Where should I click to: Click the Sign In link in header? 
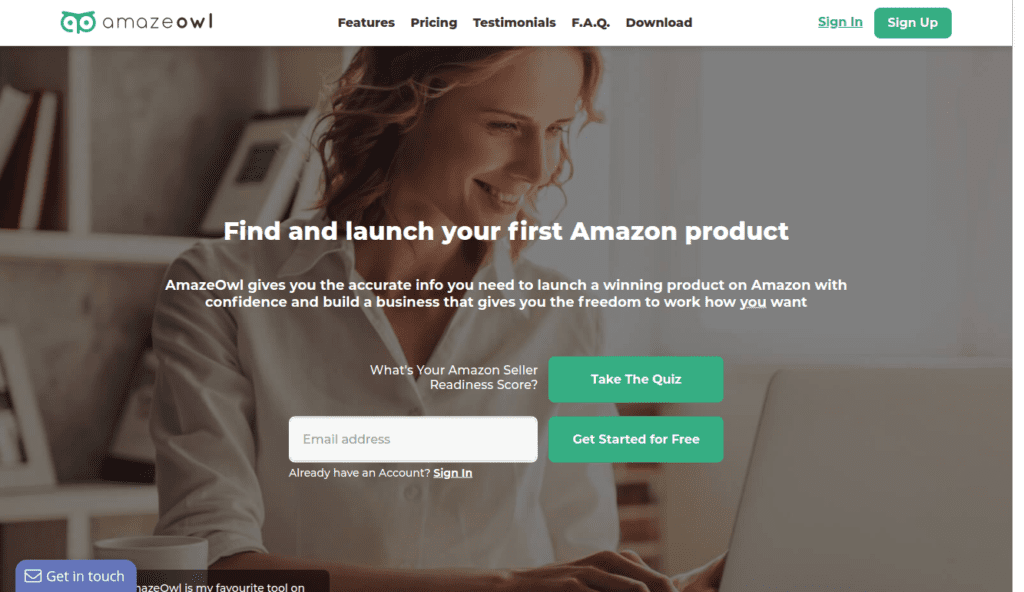click(x=840, y=22)
